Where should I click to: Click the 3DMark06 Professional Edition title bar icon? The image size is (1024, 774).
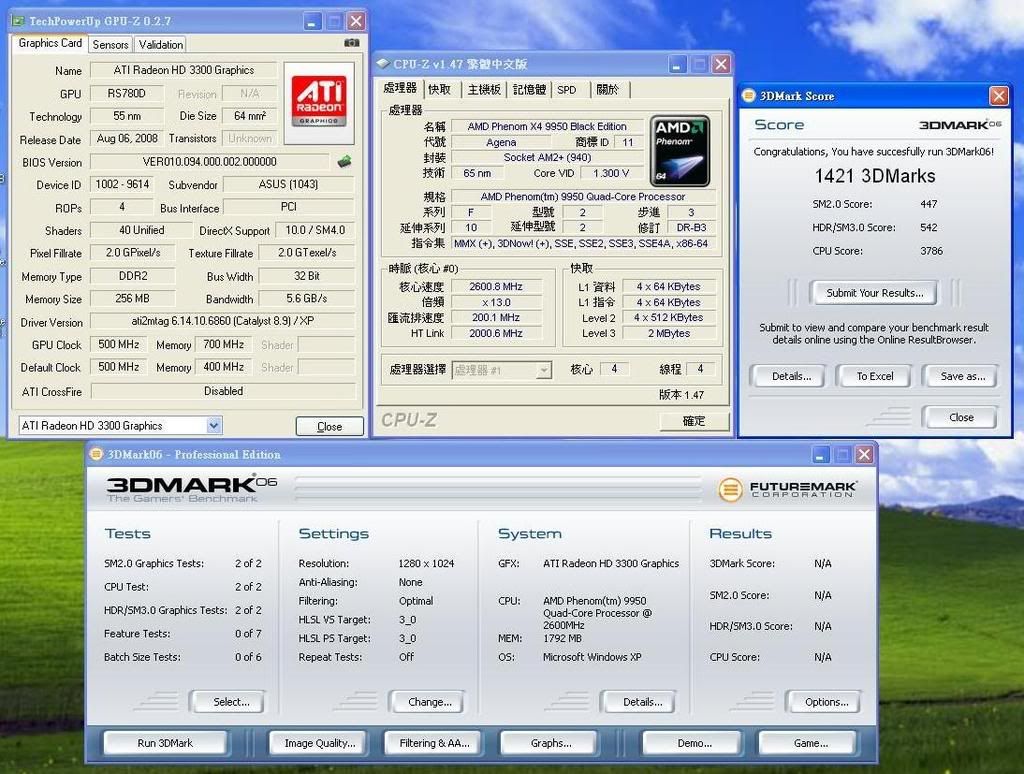pos(96,454)
